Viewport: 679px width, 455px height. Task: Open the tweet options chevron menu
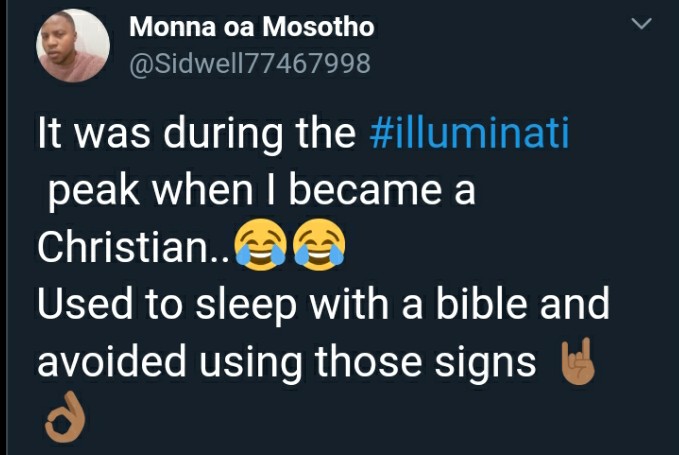(x=641, y=23)
